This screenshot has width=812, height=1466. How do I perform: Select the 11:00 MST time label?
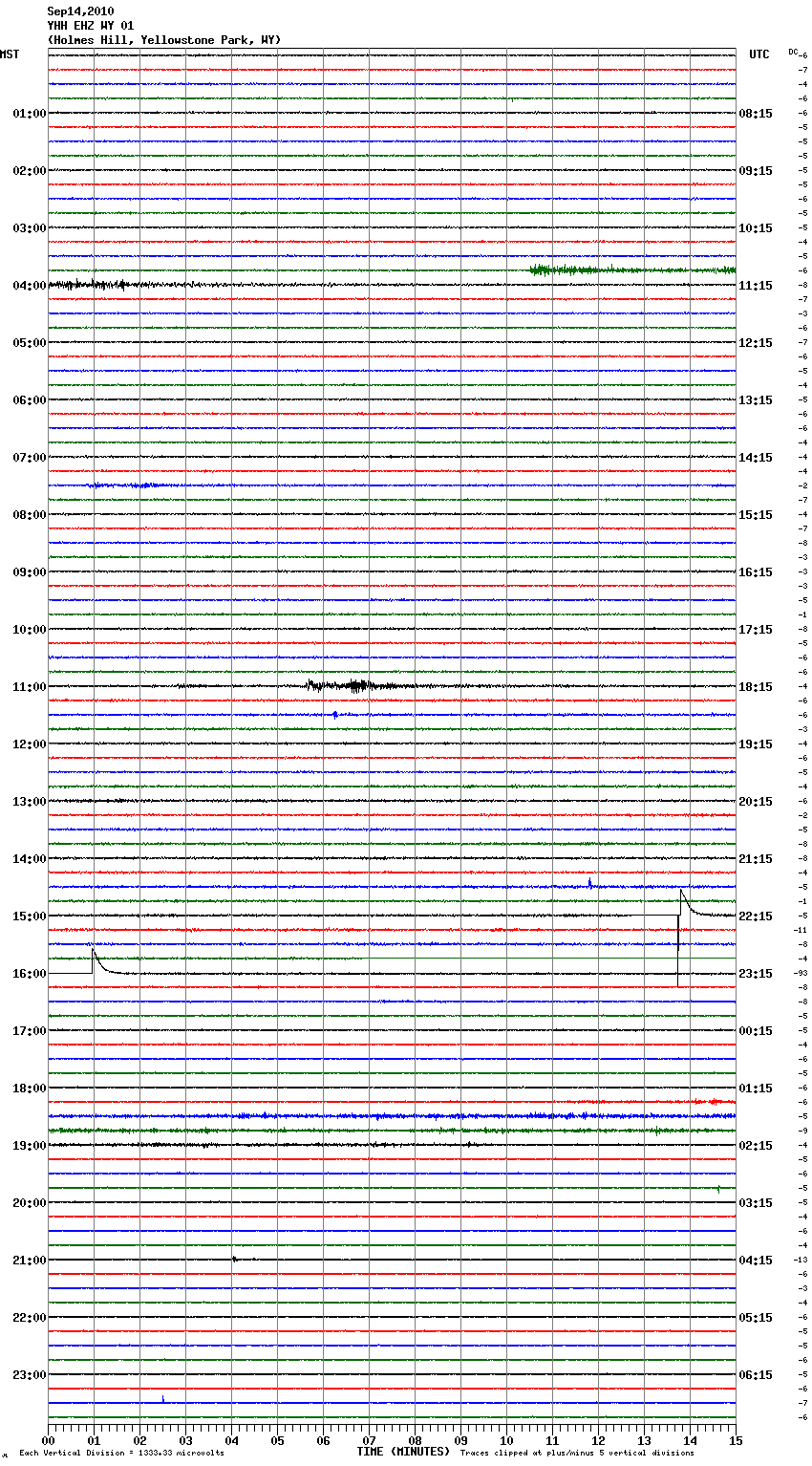click(x=29, y=687)
